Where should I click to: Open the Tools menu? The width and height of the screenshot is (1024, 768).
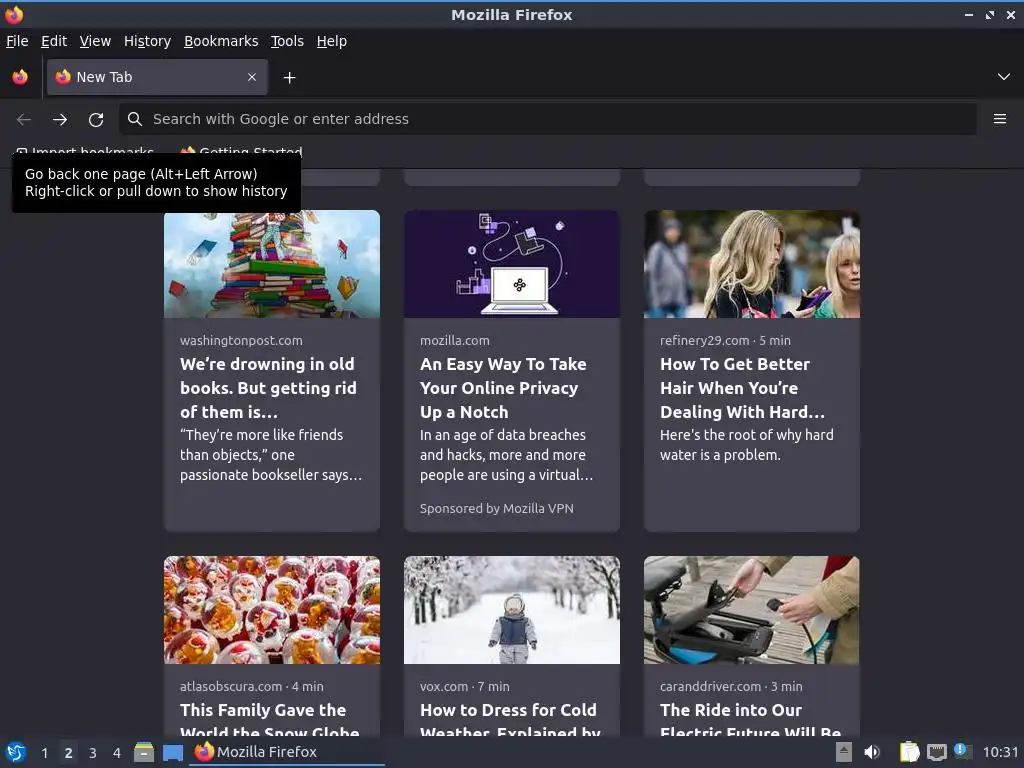(287, 41)
